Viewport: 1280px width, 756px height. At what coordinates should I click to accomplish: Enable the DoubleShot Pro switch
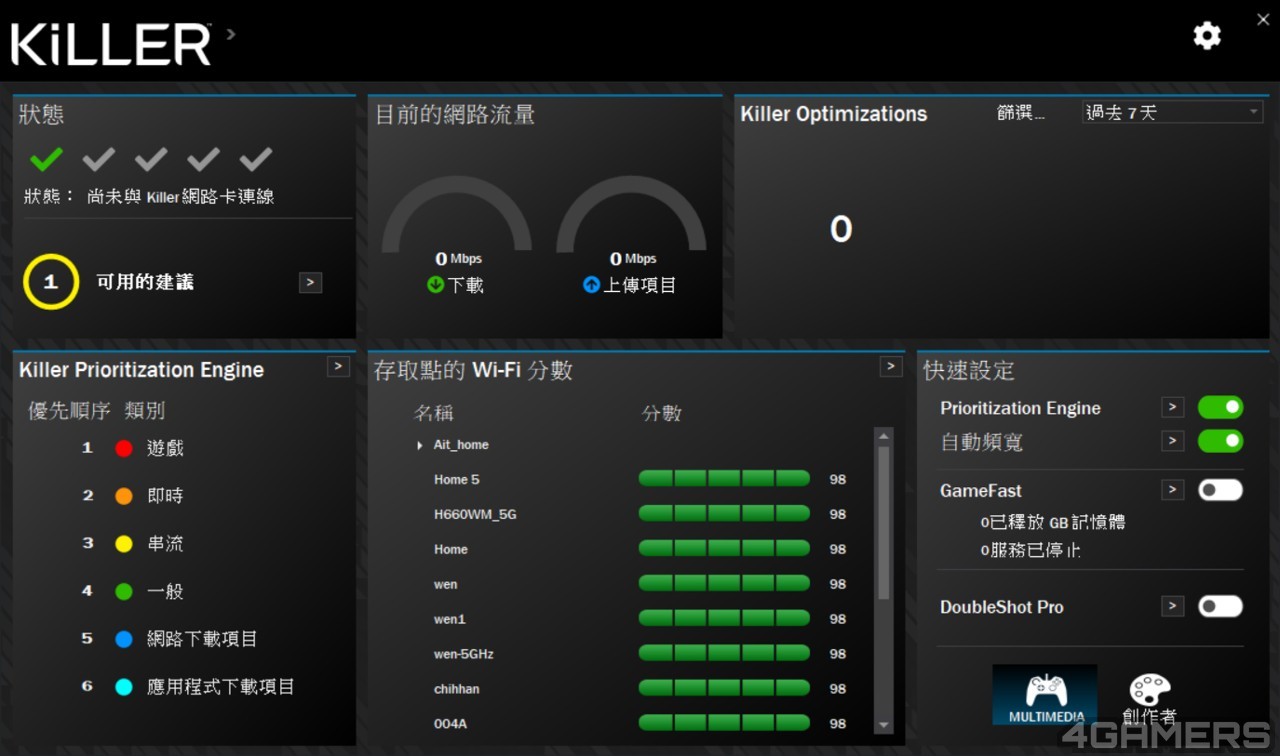(x=1220, y=606)
